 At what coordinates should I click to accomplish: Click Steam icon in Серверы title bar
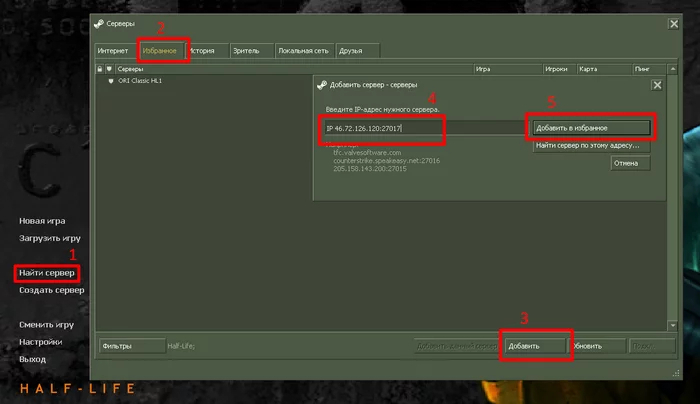tap(99, 24)
